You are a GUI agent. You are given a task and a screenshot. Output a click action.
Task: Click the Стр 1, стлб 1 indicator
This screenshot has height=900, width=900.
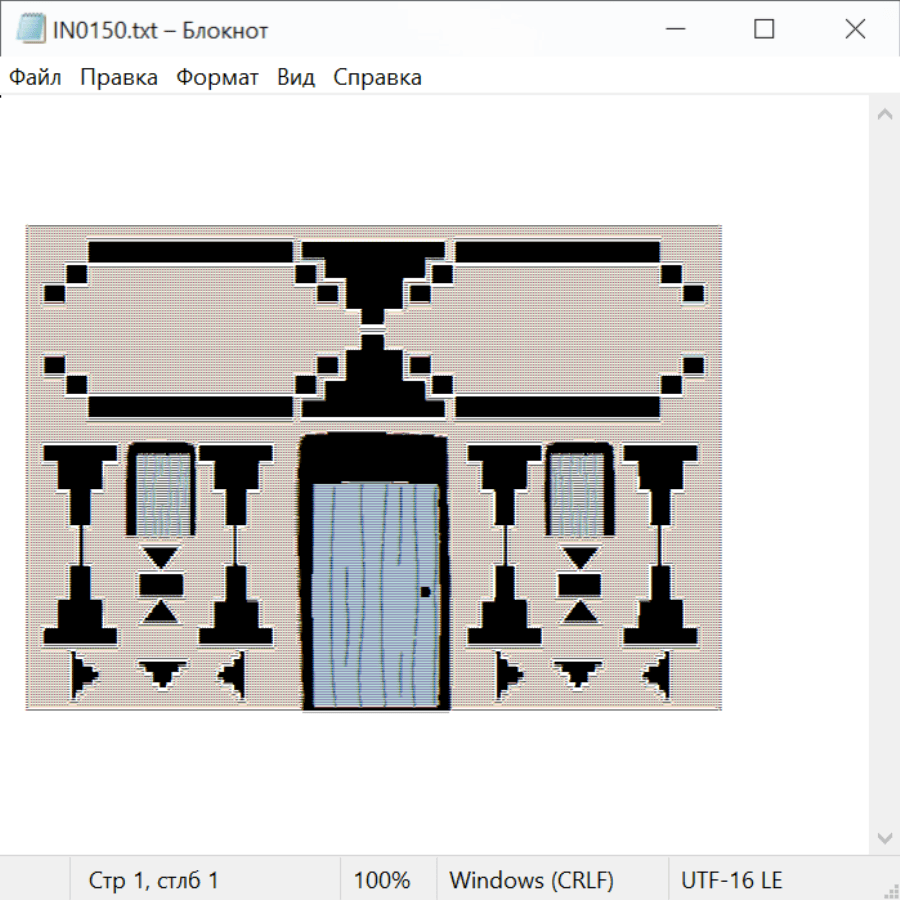154,881
